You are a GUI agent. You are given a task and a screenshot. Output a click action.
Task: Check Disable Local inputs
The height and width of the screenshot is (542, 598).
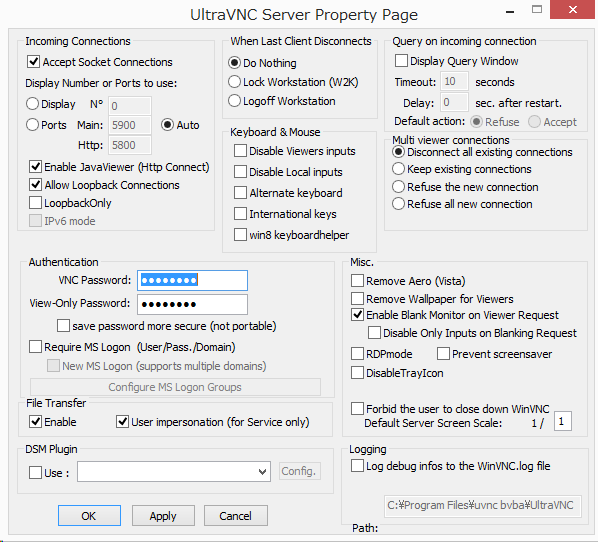coord(240,172)
